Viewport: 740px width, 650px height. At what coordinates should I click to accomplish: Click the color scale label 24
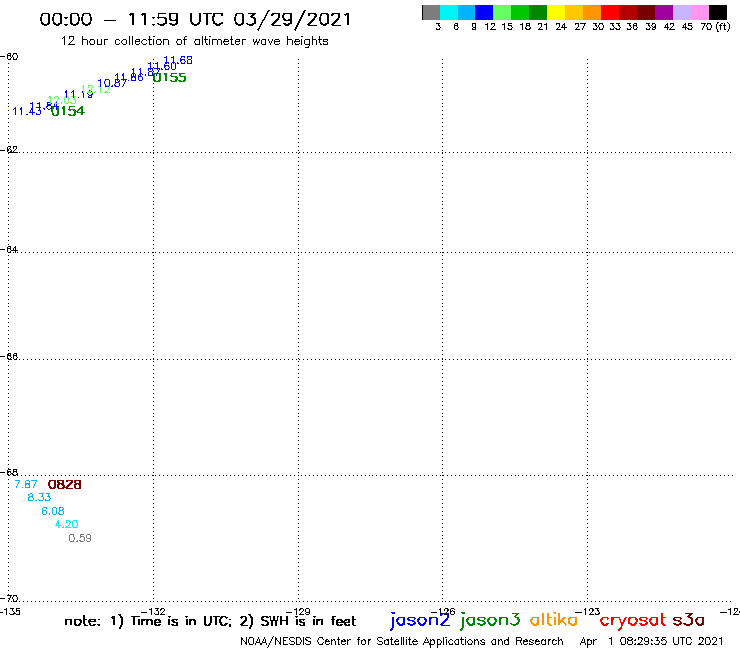(x=561, y=27)
